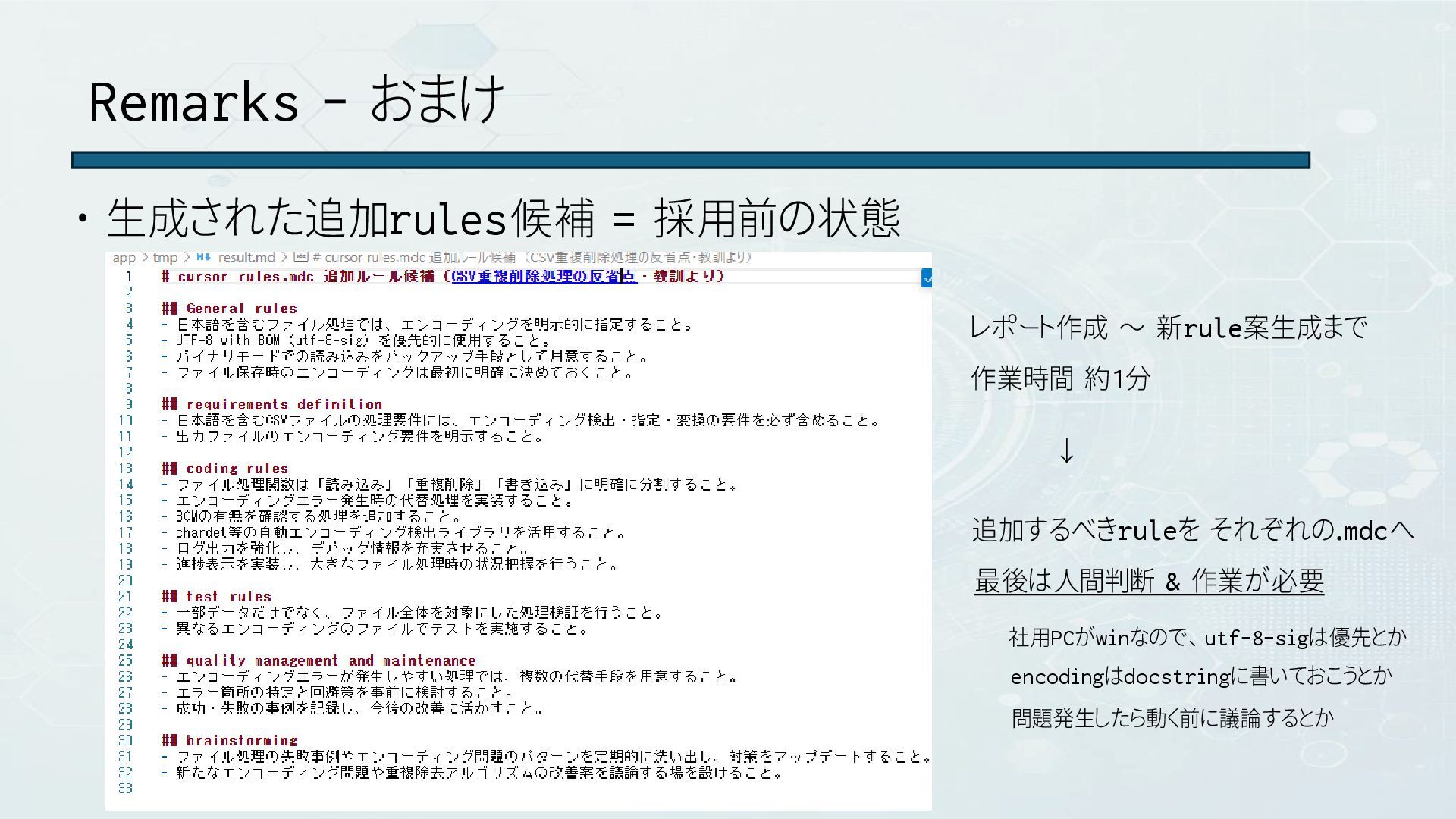Image resolution: width=1456 pixels, height=819 pixels.
Task: Expand the chevron after 'result.md' breadcrumb
Action: pos(284,258)
